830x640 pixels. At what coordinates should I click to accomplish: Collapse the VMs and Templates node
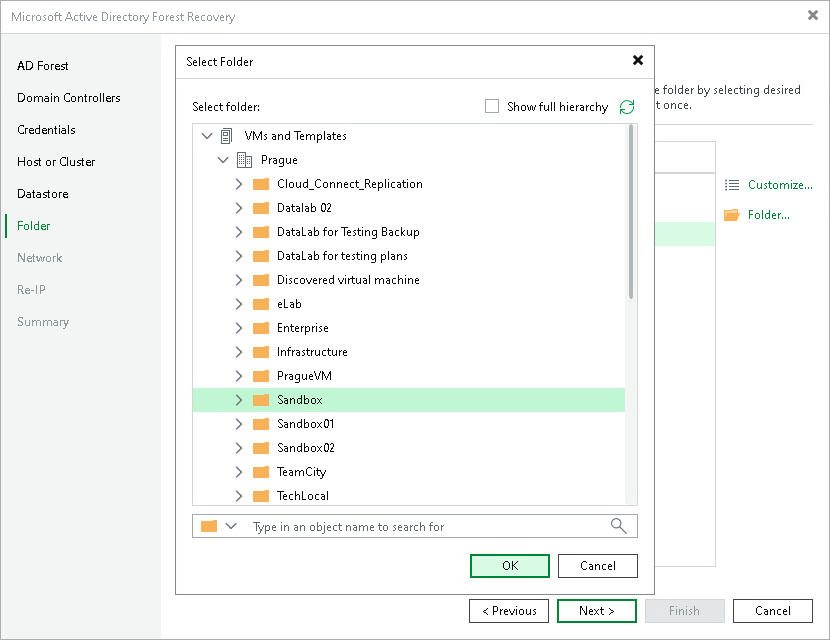[x=207, y=136]
